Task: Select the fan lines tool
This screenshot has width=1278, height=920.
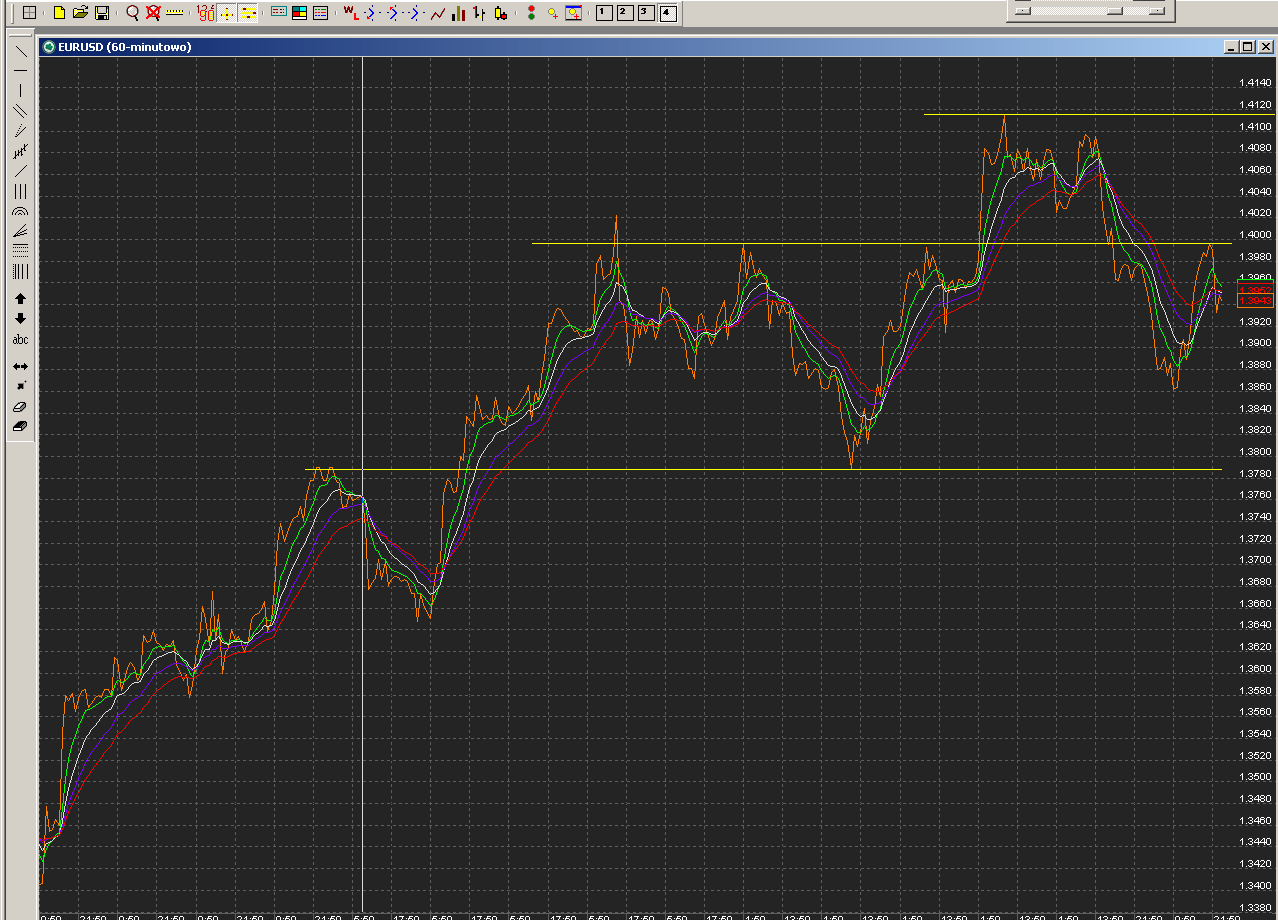Action: pyautogui.click(x=20, y=231)
